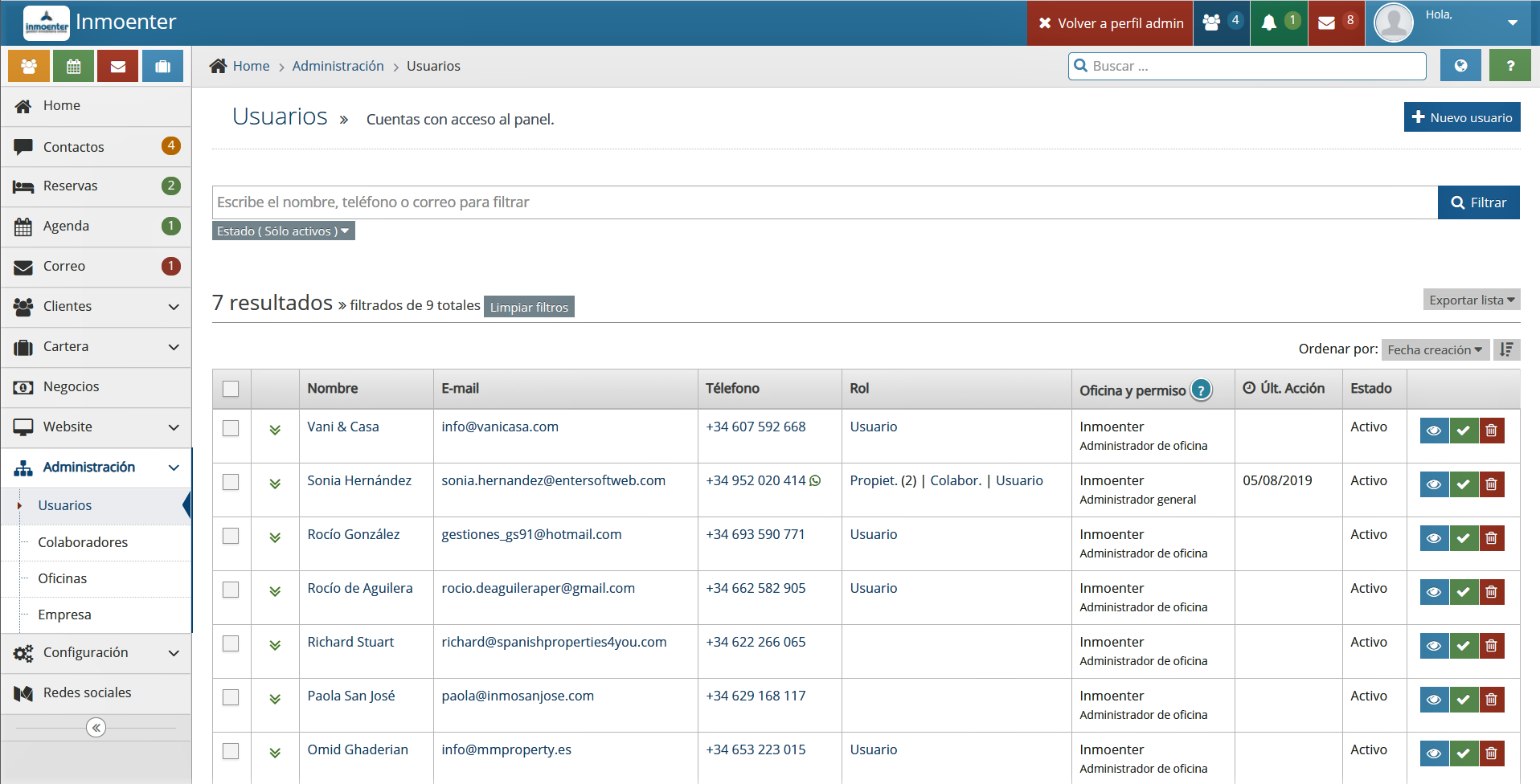Screen dimensions: 1540x784
Task: Expand the Clientes sidebar section
Action: pyautogui.click(x=96, y=307)
